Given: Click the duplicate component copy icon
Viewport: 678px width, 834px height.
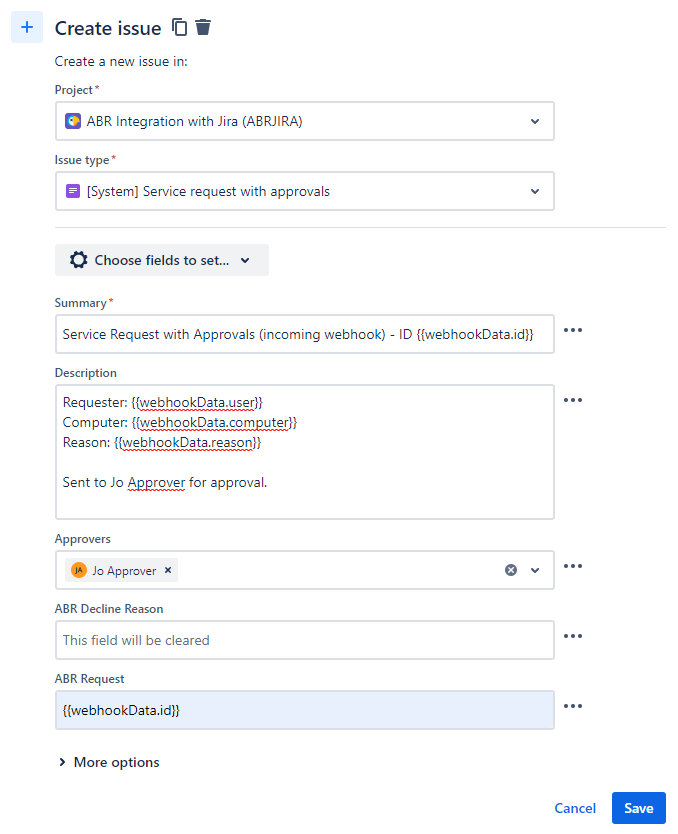Looking at the screenshot, I should point(179,27).
